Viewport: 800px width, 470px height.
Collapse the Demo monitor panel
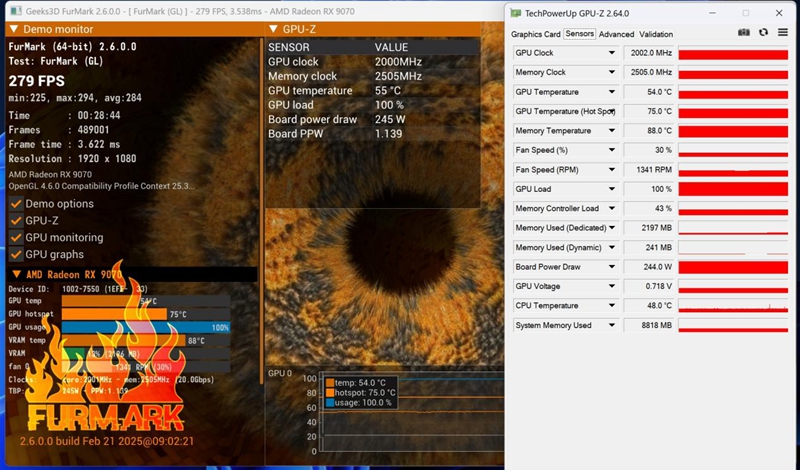coord(14,29)
